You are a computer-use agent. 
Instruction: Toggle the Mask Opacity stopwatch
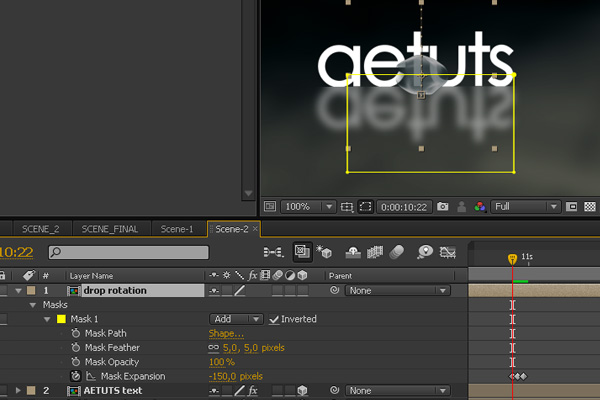75,361
